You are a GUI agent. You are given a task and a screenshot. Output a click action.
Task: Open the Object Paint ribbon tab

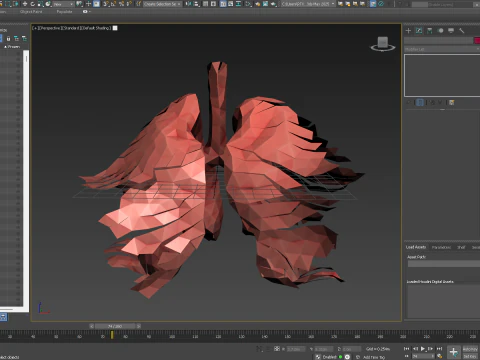31,12
